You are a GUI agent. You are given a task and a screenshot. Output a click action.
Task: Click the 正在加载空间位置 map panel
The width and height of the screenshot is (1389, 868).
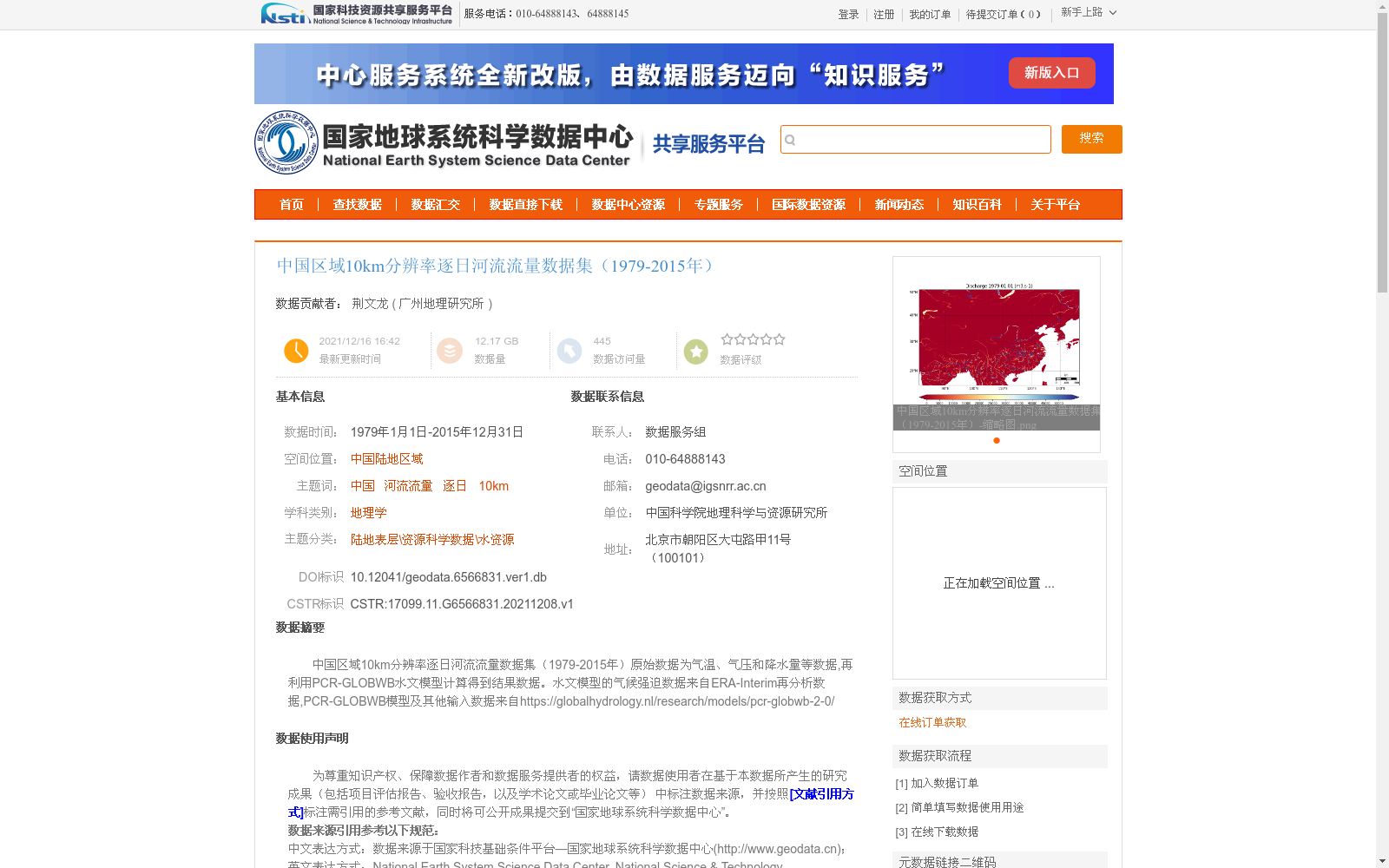999,583
